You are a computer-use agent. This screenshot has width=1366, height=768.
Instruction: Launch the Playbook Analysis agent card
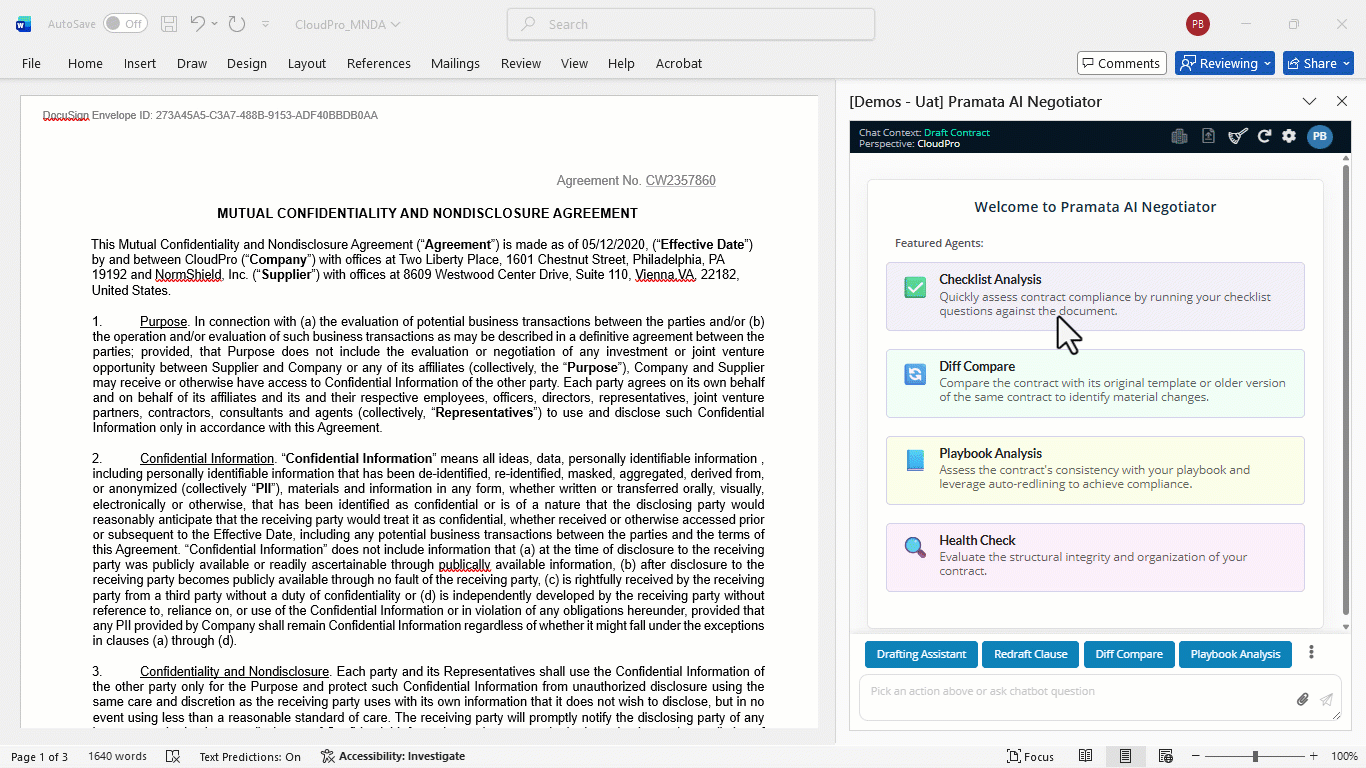[1095, 470]
